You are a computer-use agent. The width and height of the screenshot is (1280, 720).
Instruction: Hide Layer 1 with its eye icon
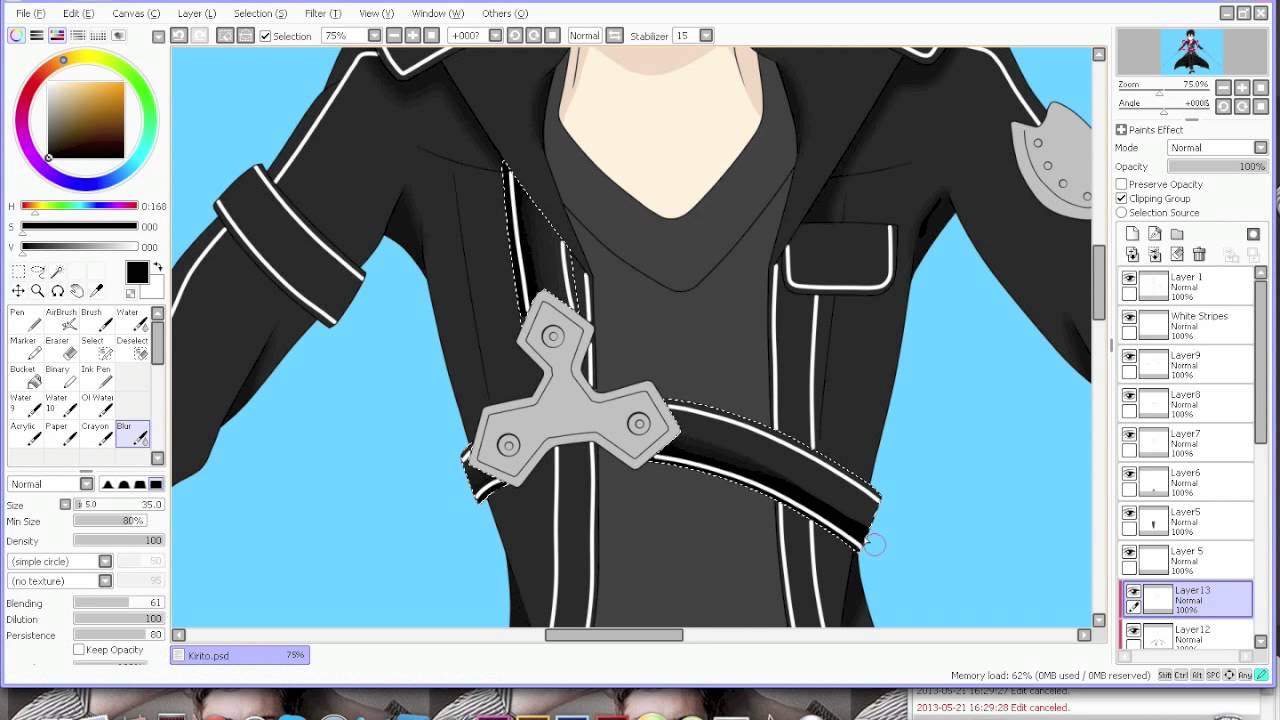pyautogui.click(x=1130, y=278)
